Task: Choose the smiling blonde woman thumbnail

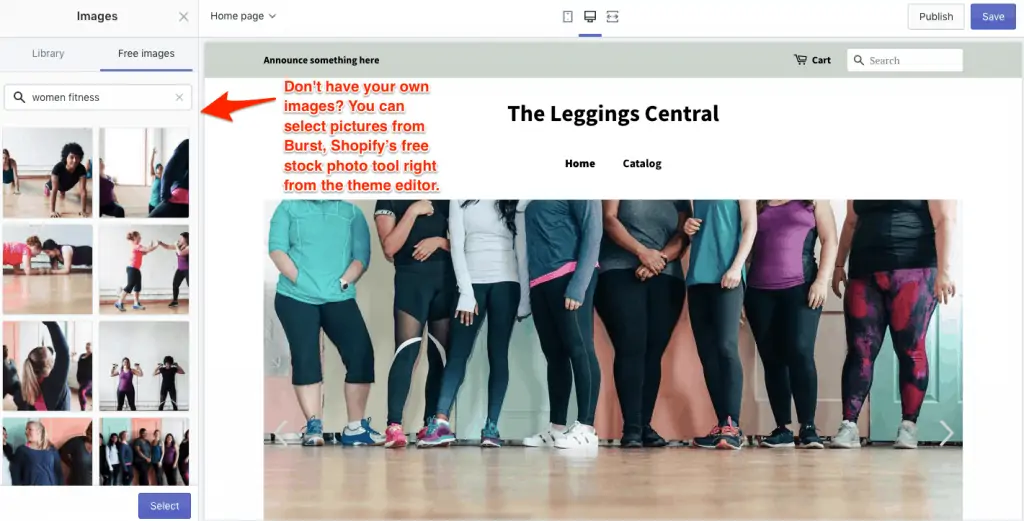Action: pos(48,452)
